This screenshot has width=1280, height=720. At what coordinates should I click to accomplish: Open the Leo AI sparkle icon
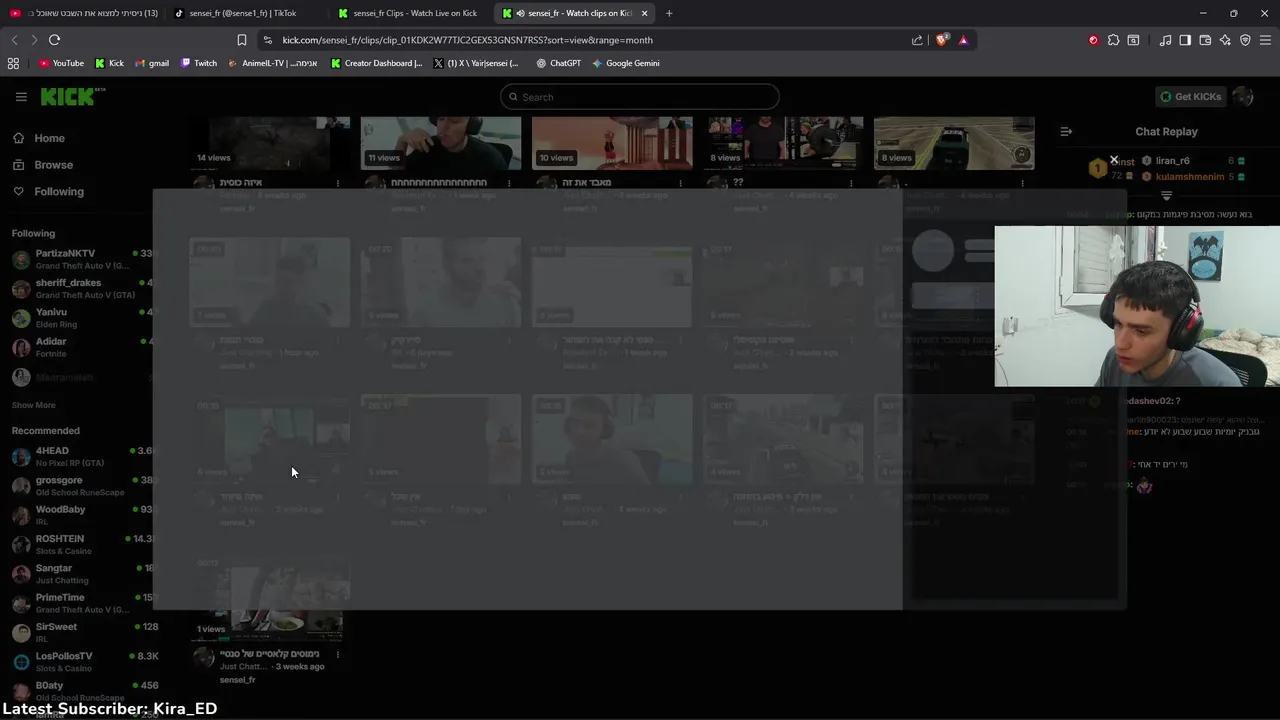(x=1225, y=40)
